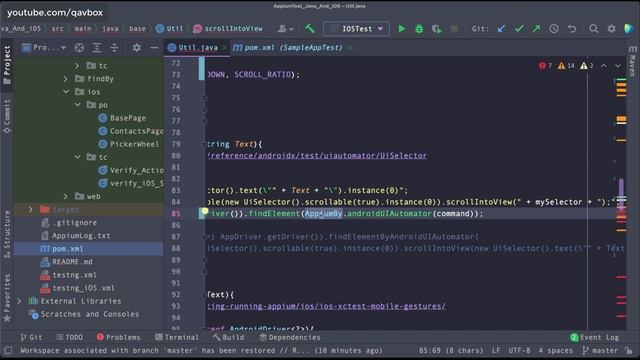Open the Build tool window

[x=228, y=337]
